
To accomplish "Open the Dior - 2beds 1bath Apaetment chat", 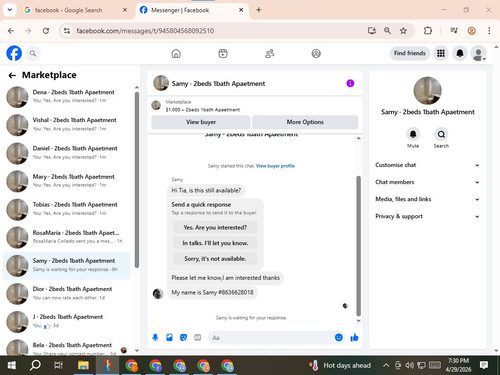I will coord(67,294).
